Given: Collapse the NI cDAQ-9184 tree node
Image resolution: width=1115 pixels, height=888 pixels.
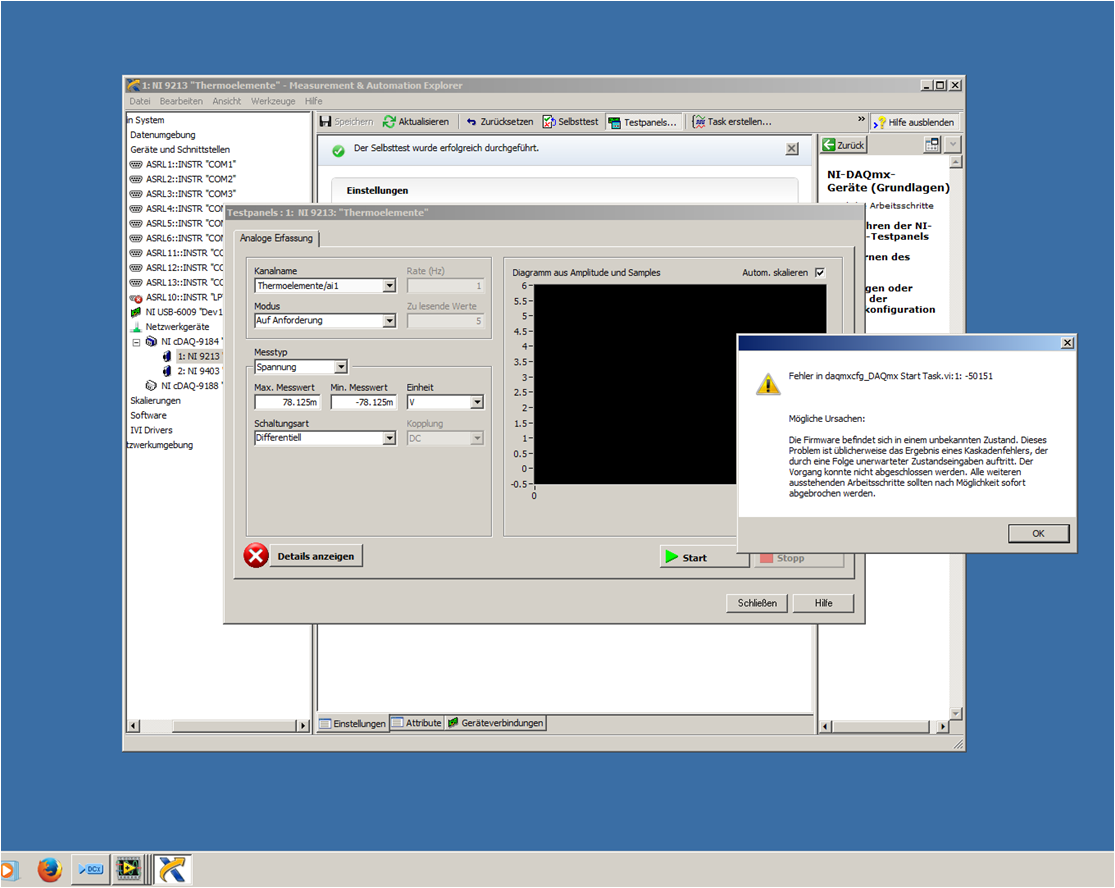Looking at the screenshot, I should point(135,341).
